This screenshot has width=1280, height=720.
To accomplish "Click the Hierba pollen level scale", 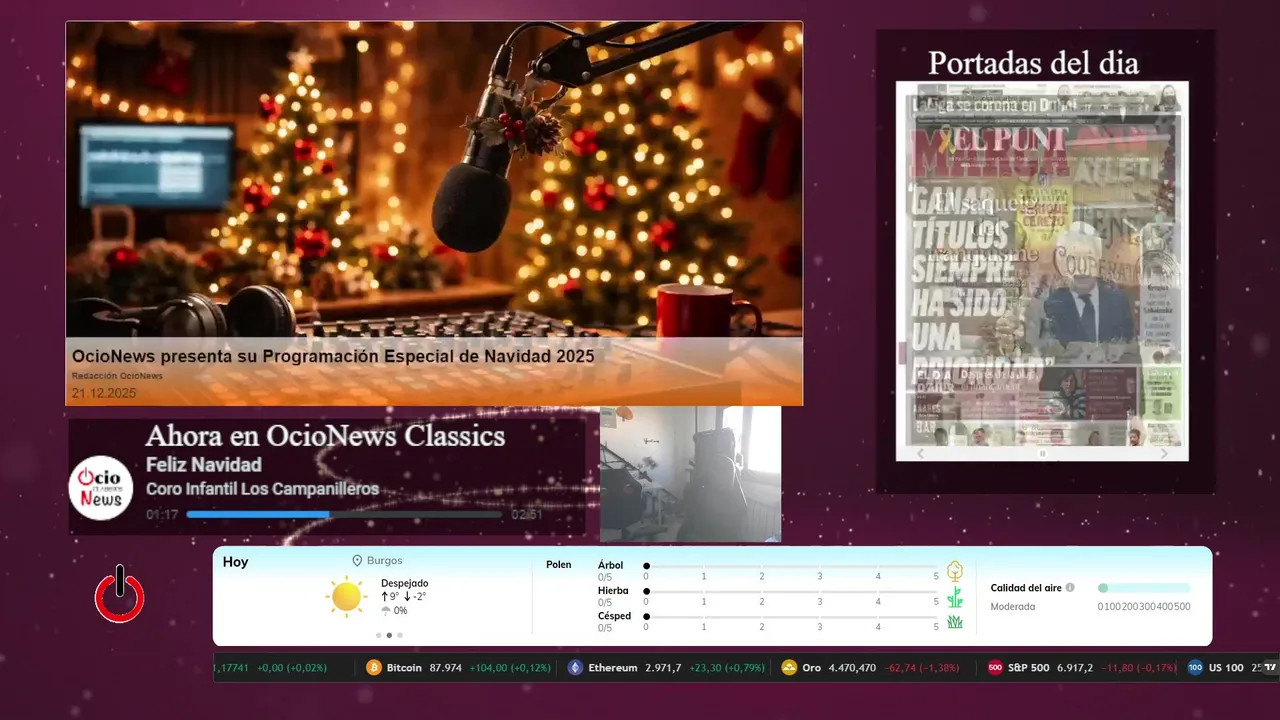I will 791,592.
